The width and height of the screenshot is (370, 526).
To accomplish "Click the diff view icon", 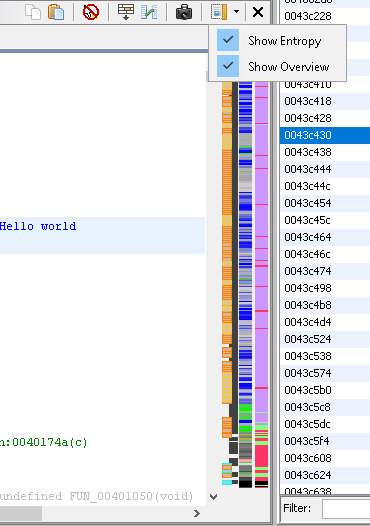I will (x=149, y=12).
